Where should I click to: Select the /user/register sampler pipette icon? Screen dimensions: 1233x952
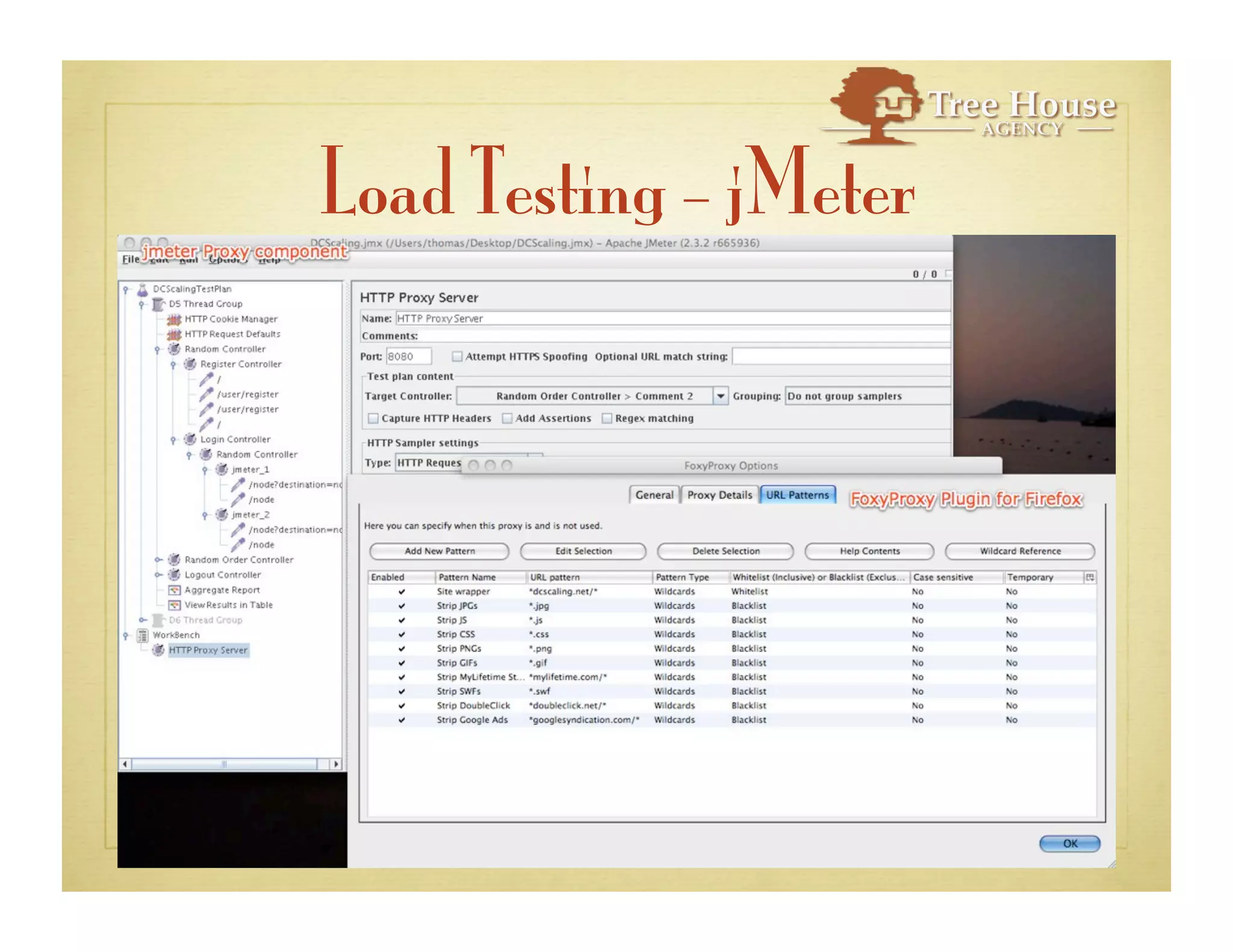coord(206,394)
